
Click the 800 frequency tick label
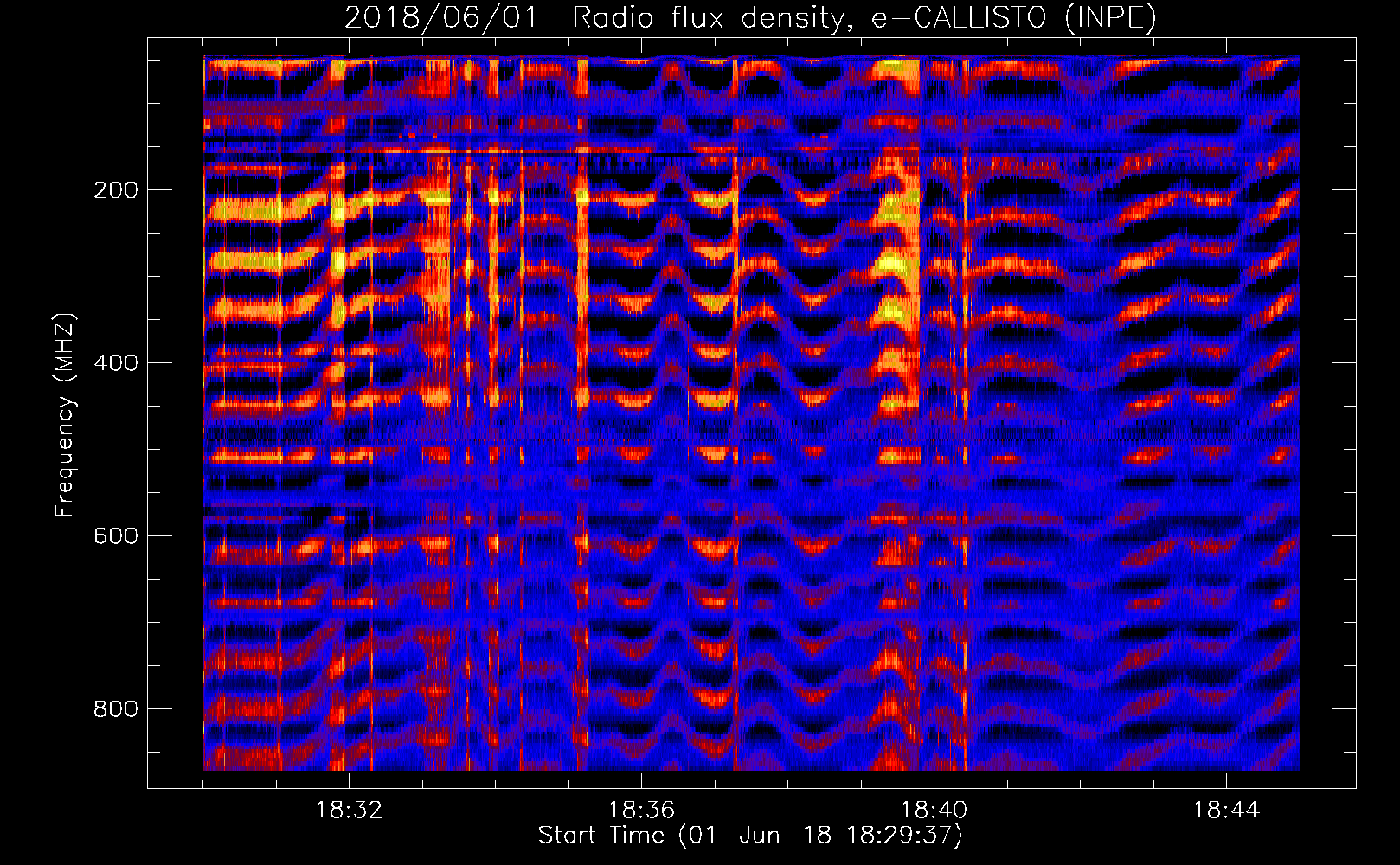pyautogui.click(x=116, y=709)
